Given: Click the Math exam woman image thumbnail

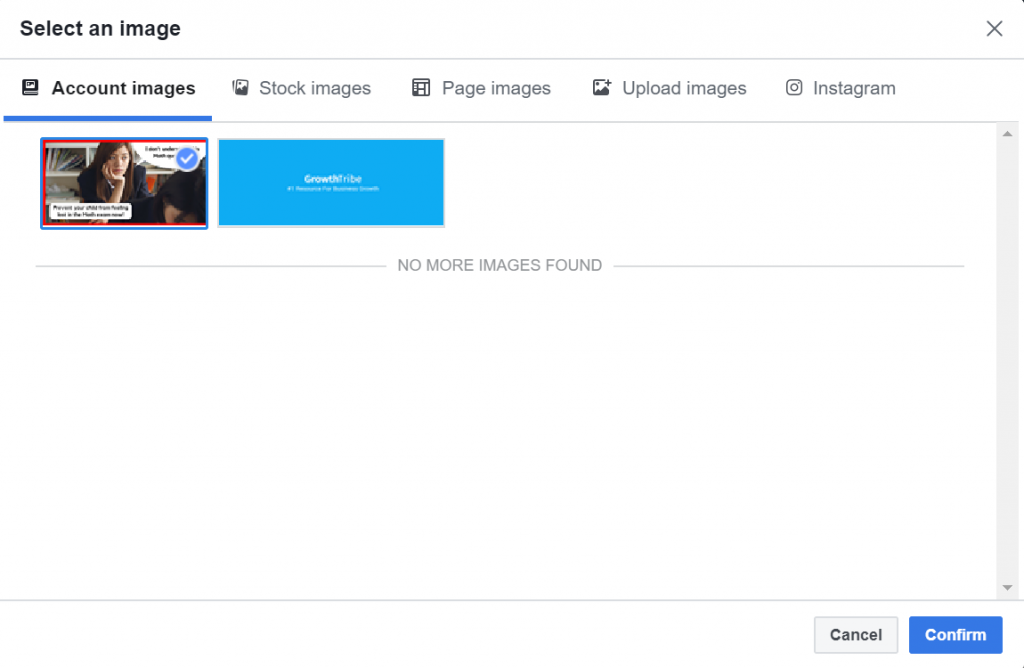Looking at the screenshot, I should 124,183.
